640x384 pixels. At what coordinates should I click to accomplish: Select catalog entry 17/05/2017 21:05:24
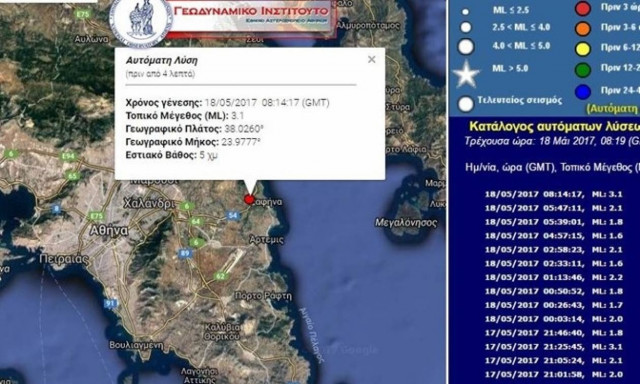pos(553,361)
